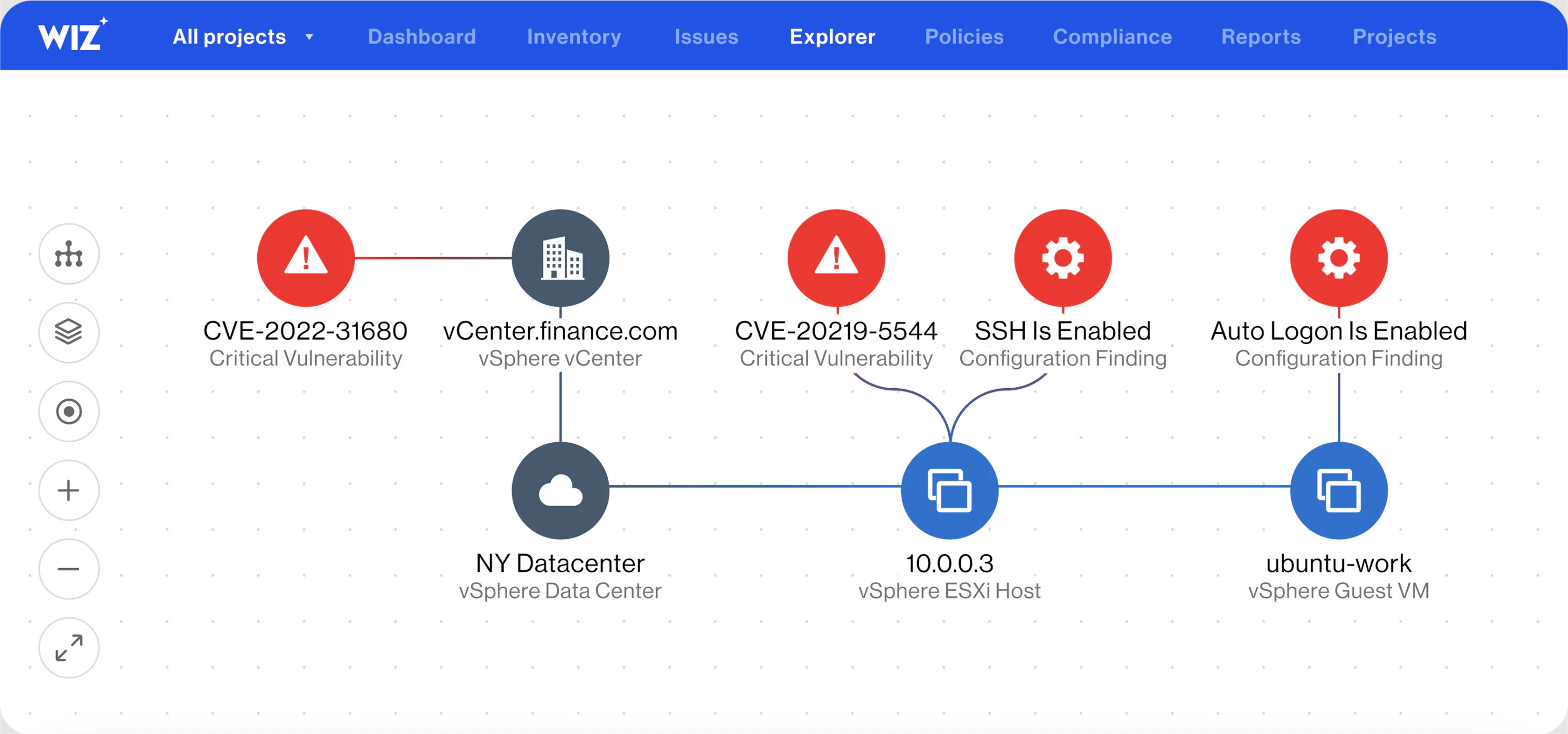This screenshot has height=734, width=1568.
Task: Click the SSH Is Enabled label
Action: click(1063, 331)
